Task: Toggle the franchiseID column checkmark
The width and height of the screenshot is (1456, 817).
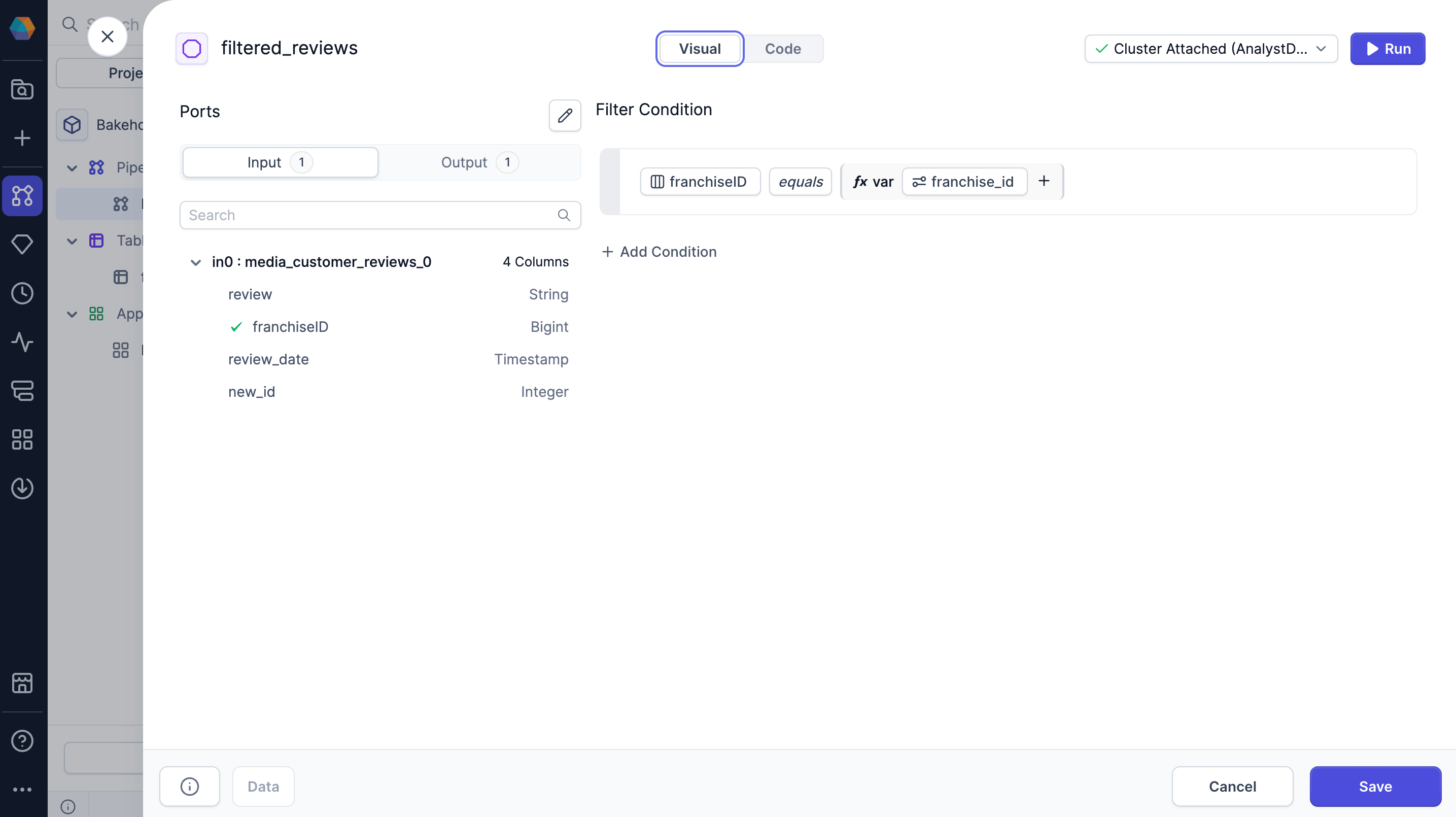Action: pyautogui.click(x=236, y=327)
